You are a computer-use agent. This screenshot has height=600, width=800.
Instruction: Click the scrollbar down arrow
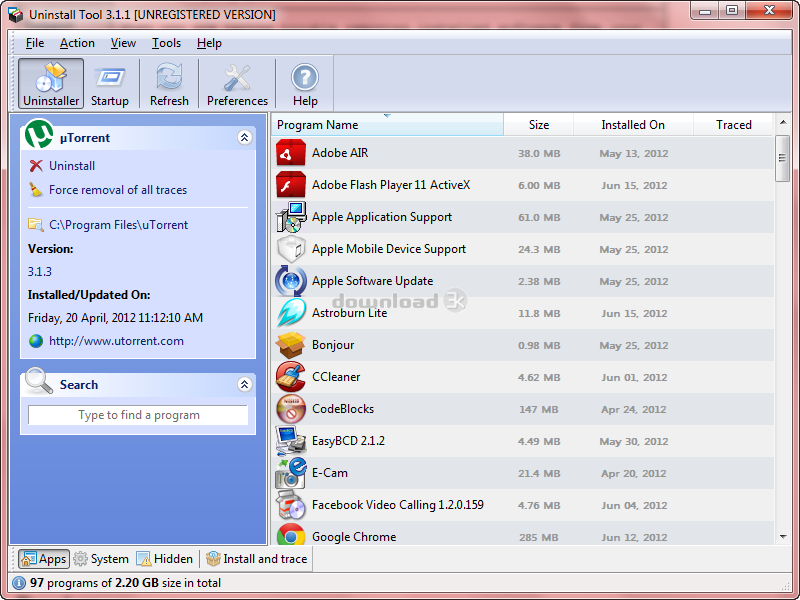(783, 537)
